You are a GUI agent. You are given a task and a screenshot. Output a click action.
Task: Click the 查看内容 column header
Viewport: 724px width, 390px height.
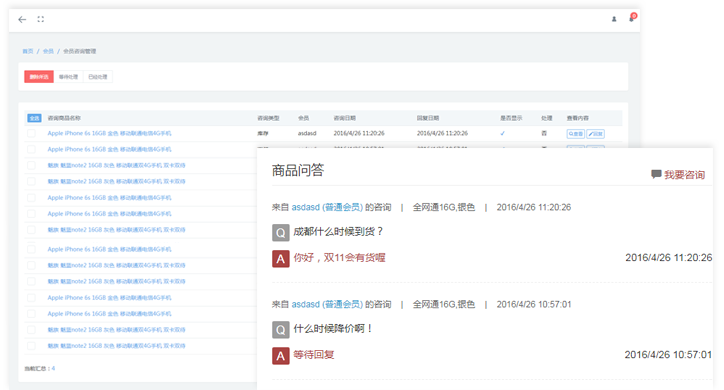578,118
